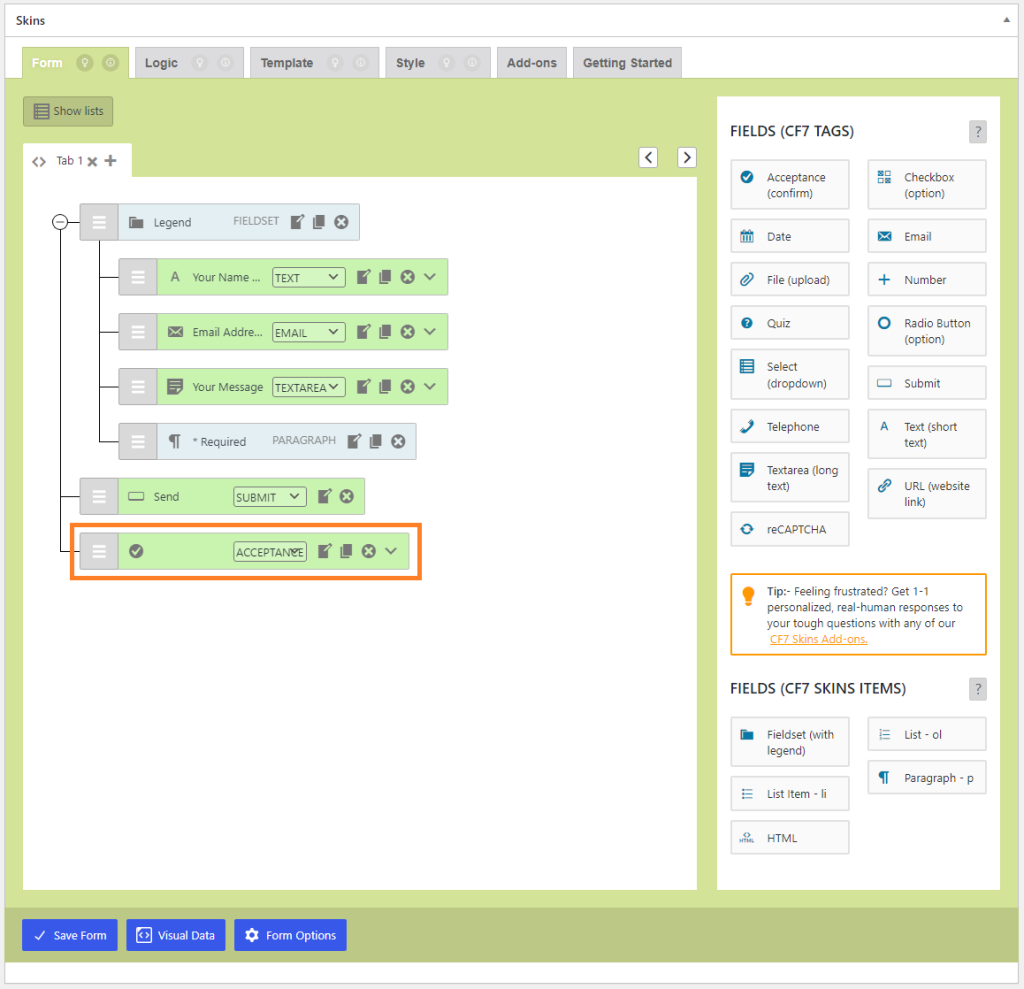Remove the Required paragraph item
This screenshot has height=989, width=1024.
click(x=398, y=441)
